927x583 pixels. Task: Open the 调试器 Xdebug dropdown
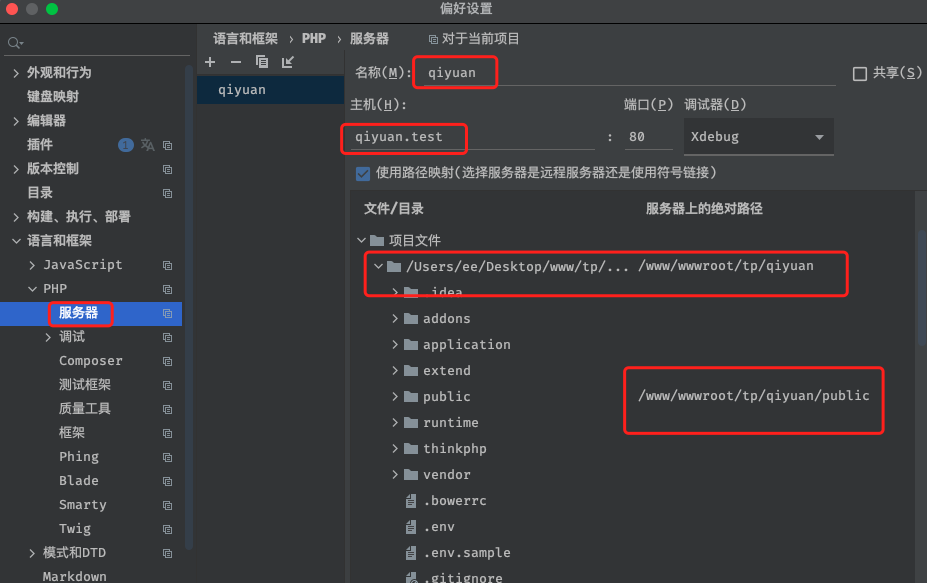point(759,137)
